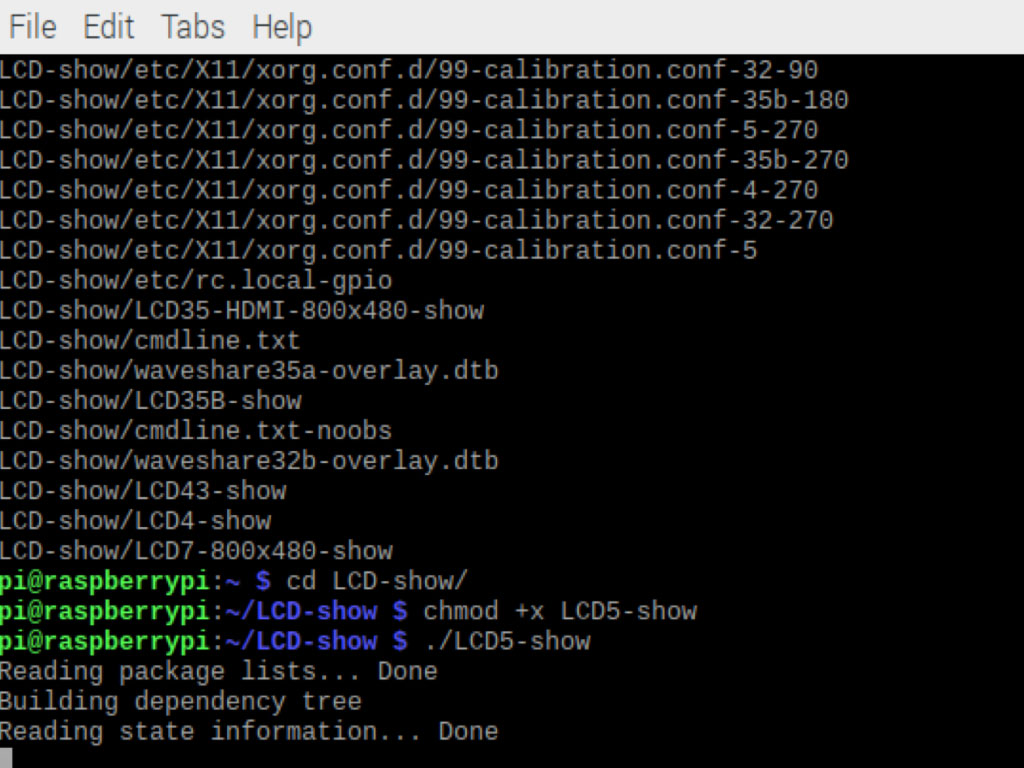Click the LCD-show/etc/rc.local-gpio line

196,281
